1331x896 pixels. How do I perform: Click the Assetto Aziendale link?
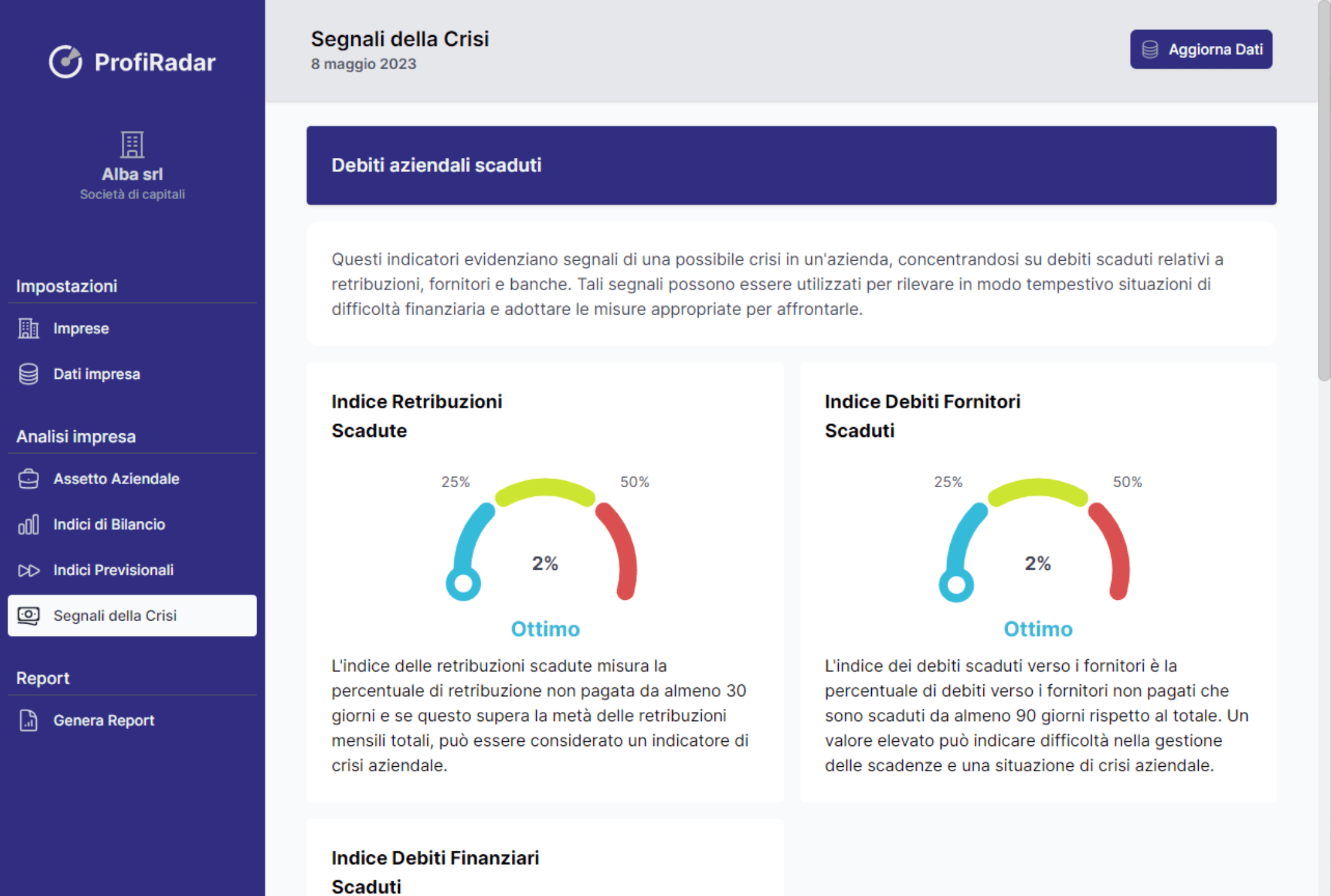(x=116, y=479)
